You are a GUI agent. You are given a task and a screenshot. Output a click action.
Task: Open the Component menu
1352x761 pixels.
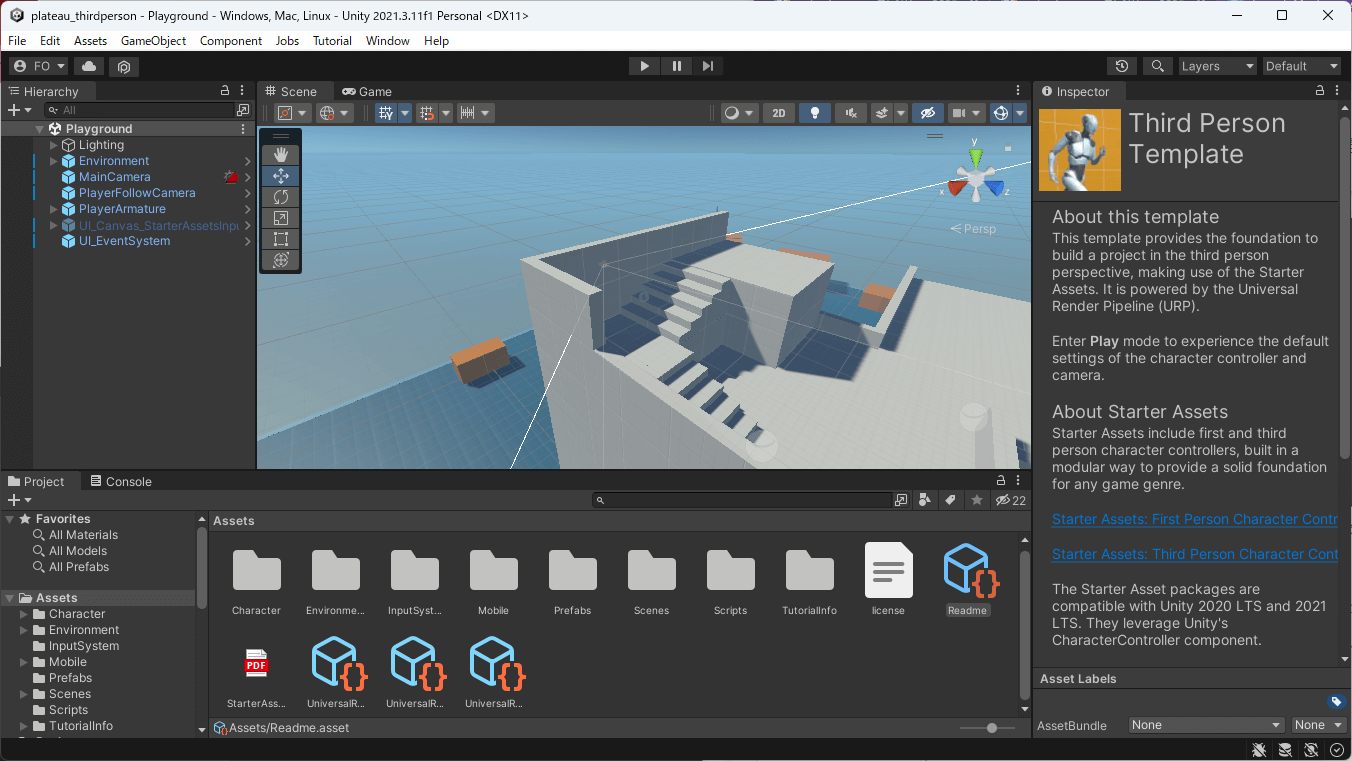(231, 41)
